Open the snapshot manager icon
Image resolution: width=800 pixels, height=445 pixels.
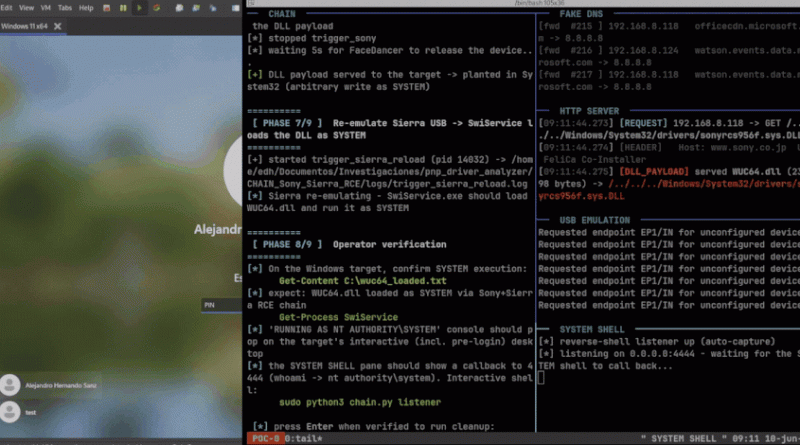213,8
